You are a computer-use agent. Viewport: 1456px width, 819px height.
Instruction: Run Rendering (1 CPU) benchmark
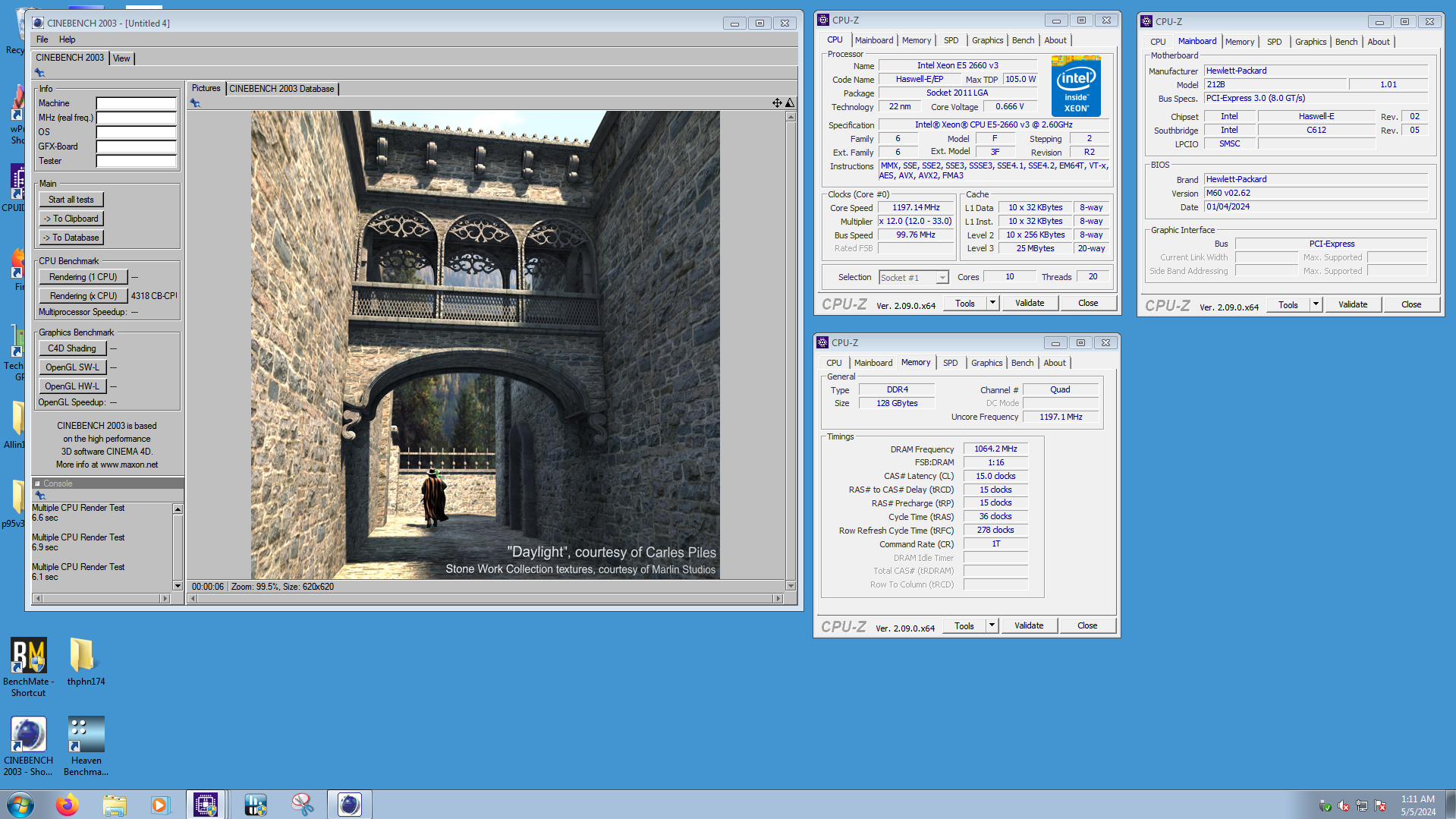(83, 277)
